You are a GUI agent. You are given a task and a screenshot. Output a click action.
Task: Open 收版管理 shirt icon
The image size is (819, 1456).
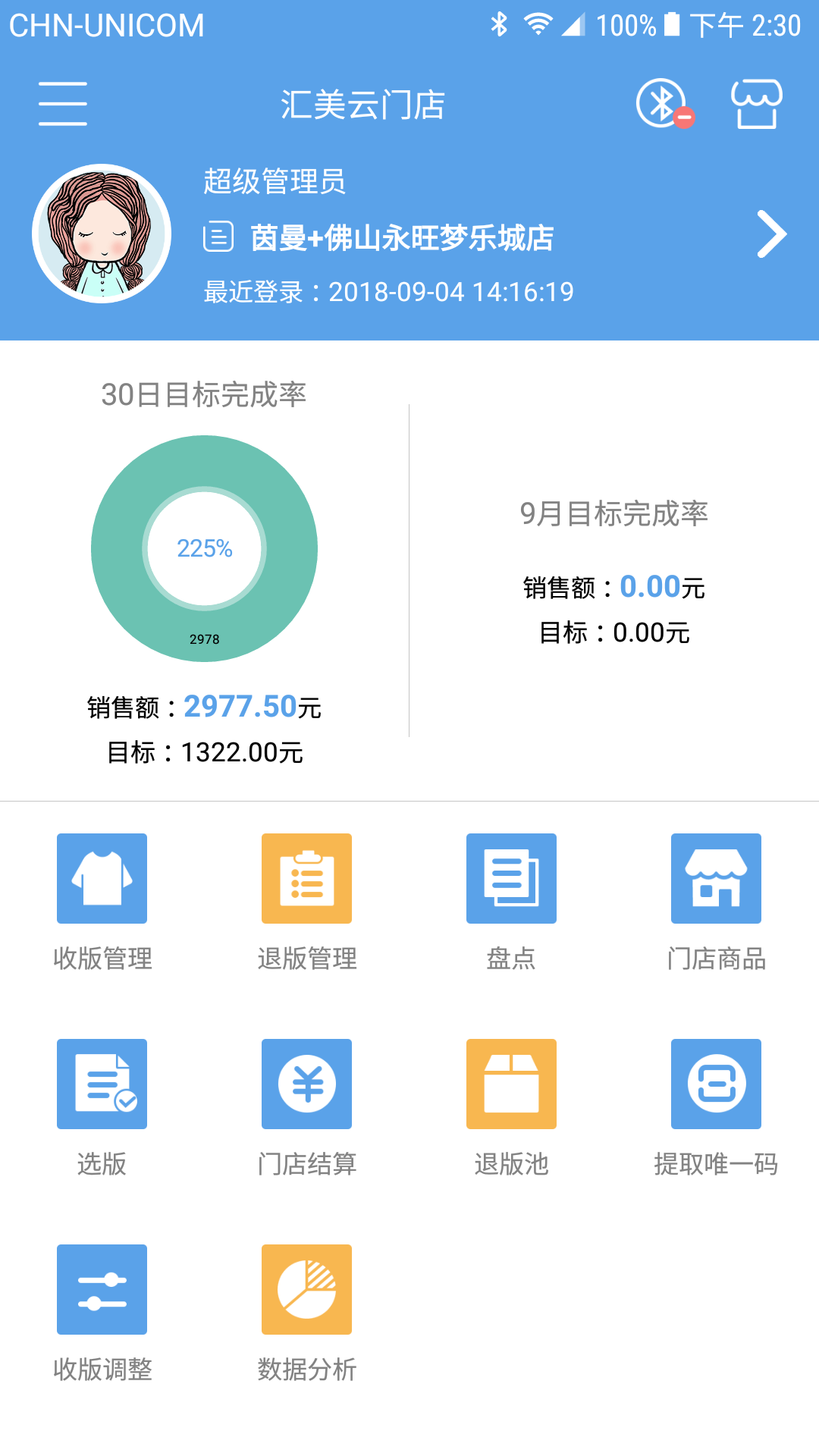point(102,878)
